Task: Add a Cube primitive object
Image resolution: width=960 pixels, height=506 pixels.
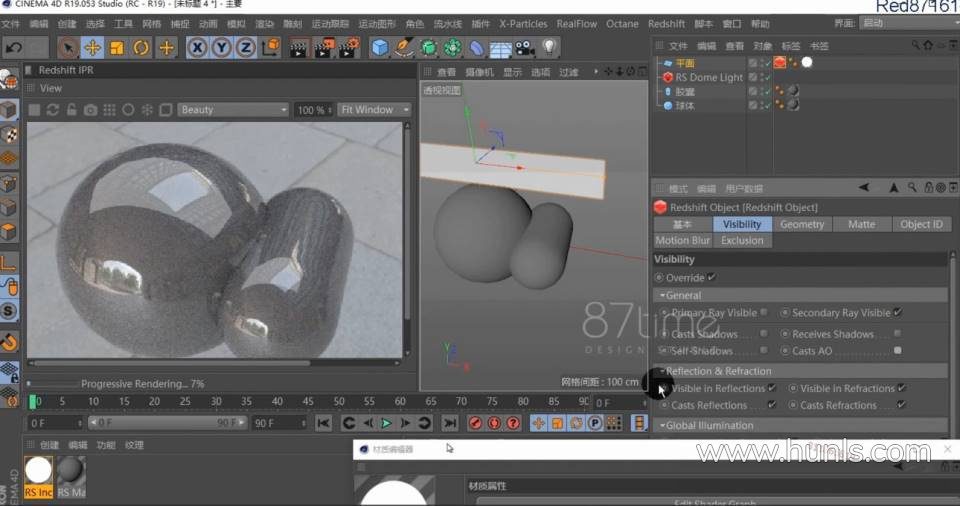Action: point(380,47)
